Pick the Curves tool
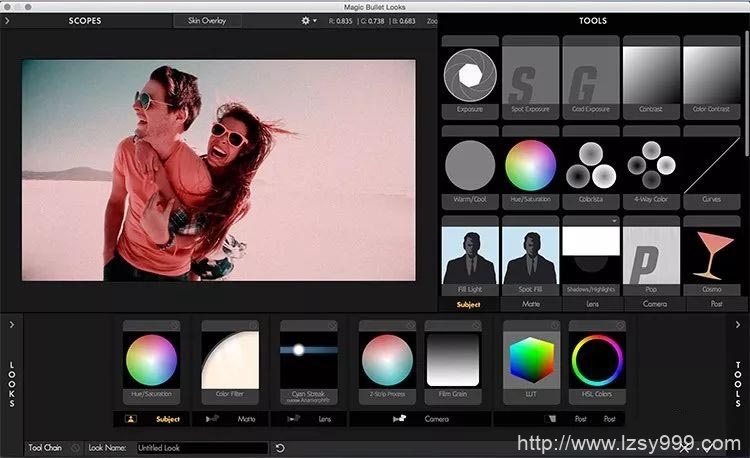The image size is (750, 458). (x=711, y=166)
